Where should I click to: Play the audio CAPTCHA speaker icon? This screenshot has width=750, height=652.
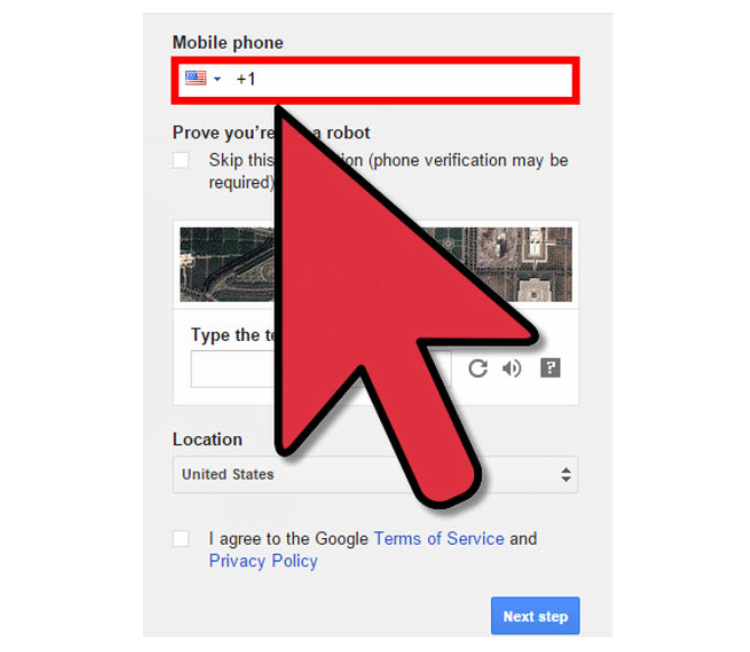point(511,368)
